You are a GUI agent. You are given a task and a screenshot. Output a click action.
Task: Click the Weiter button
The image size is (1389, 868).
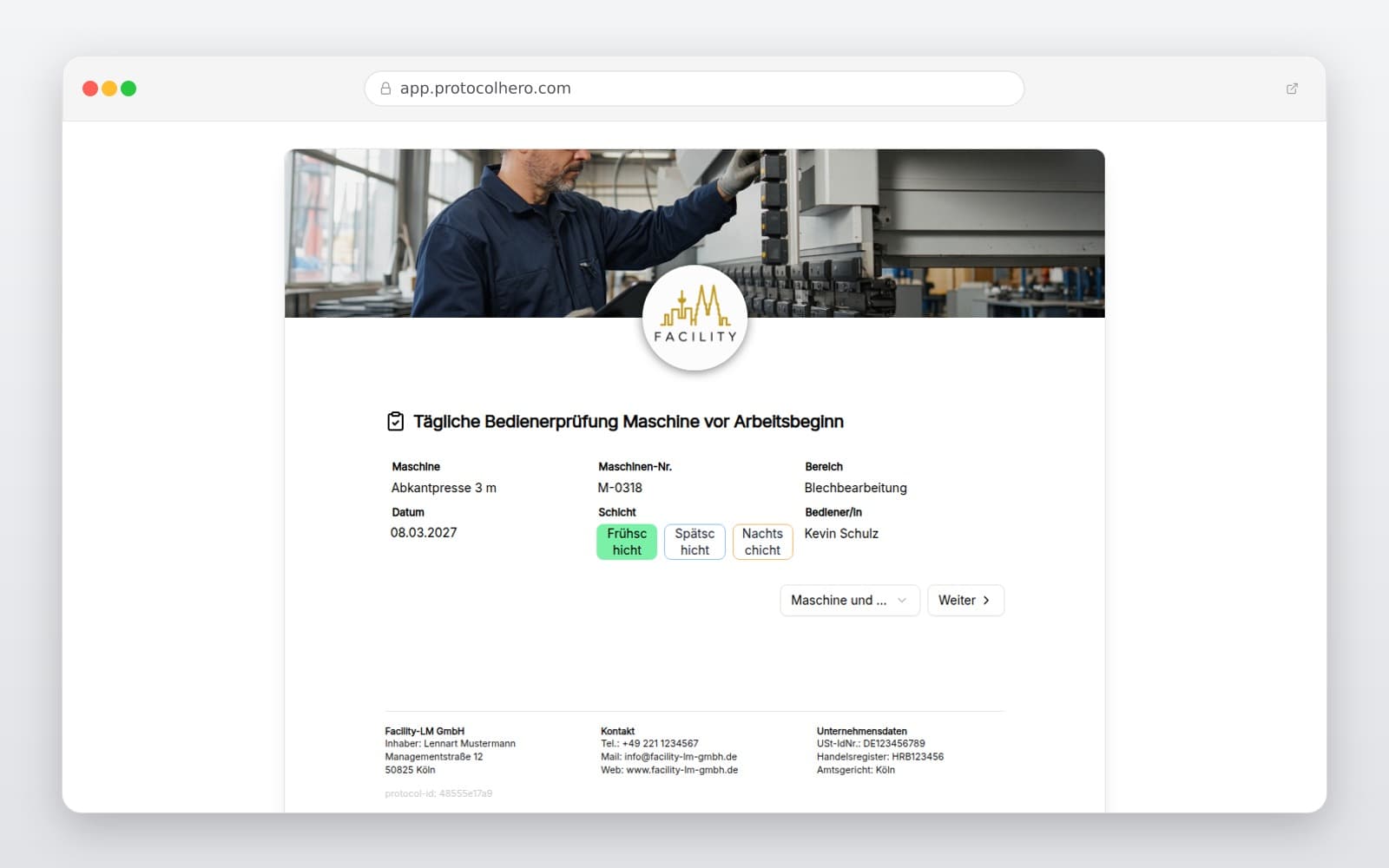tap(965, 601)
